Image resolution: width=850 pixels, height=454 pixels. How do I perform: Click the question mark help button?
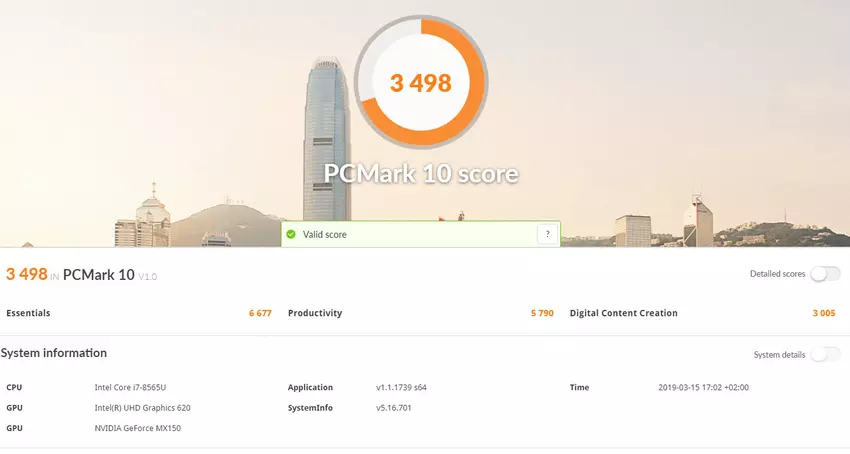point(546,234)
